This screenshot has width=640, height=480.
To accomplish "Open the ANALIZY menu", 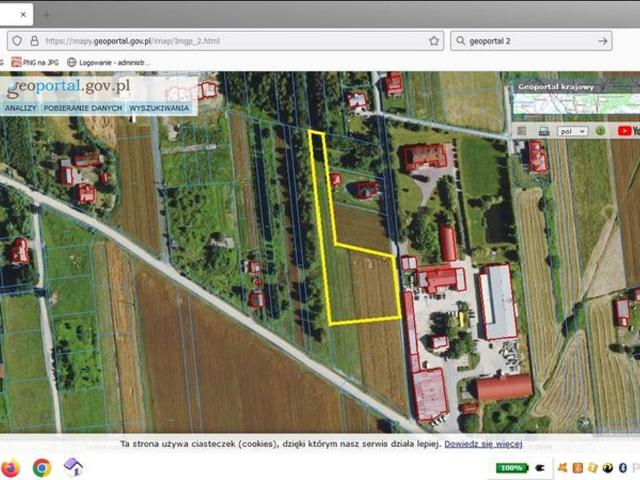I will tap(20, 107).
